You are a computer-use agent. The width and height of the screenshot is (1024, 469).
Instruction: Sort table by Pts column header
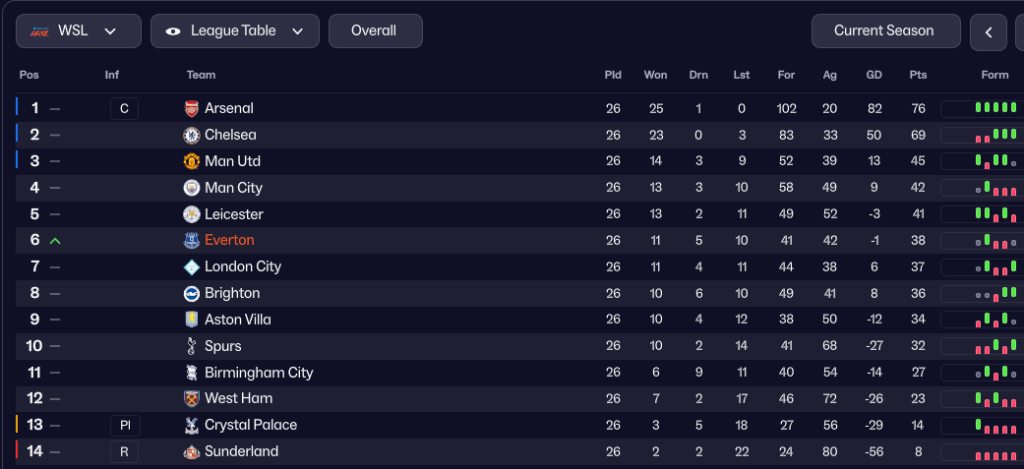(x=918, y=75)
